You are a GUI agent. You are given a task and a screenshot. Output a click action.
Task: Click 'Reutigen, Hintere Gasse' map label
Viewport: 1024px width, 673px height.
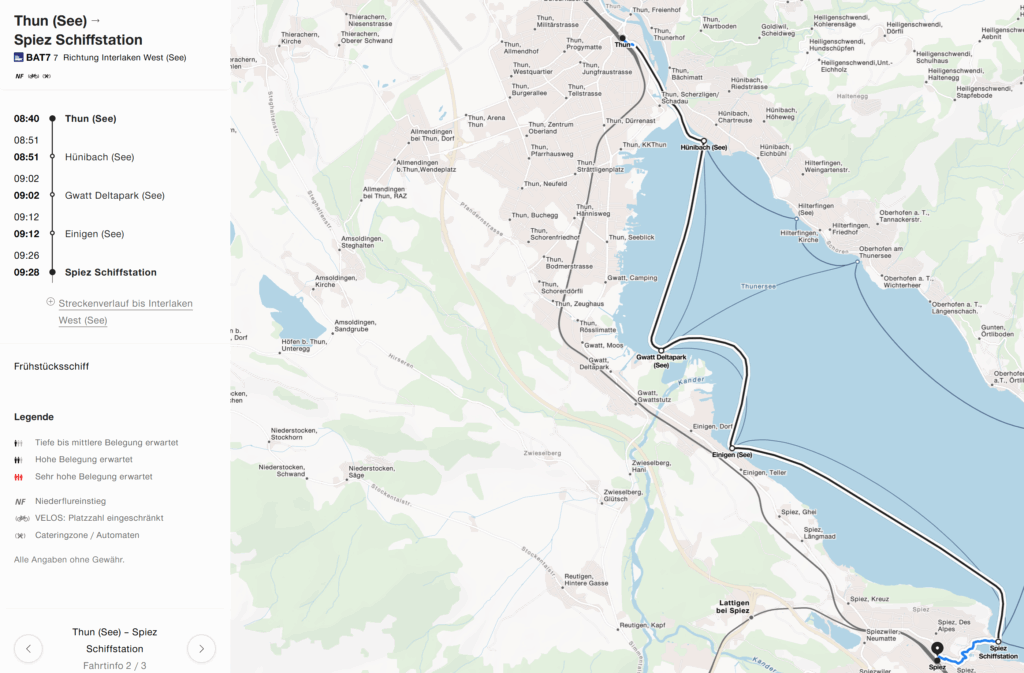(x=586, y=580)
